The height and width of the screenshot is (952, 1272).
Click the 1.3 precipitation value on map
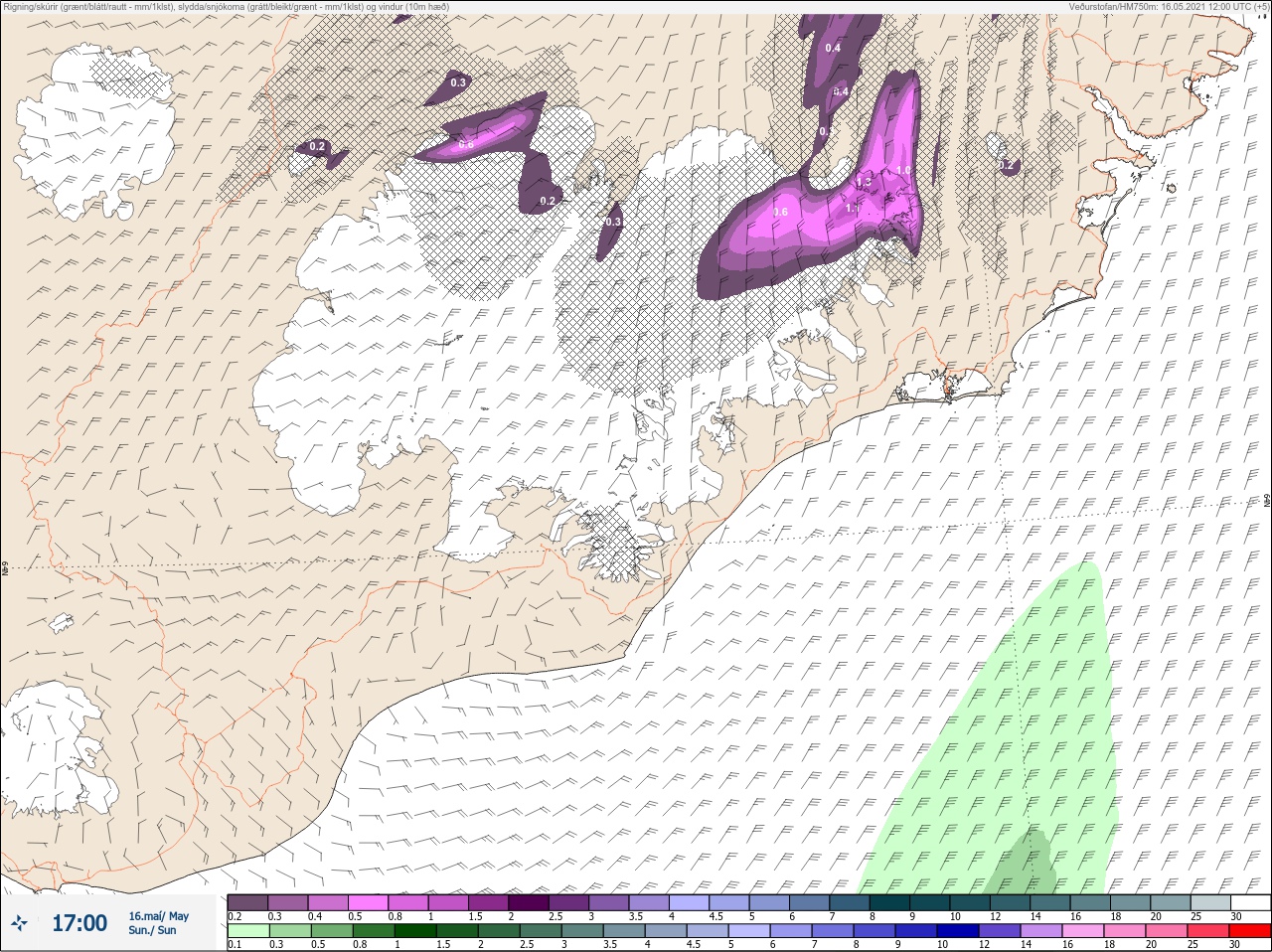[864, 182]
